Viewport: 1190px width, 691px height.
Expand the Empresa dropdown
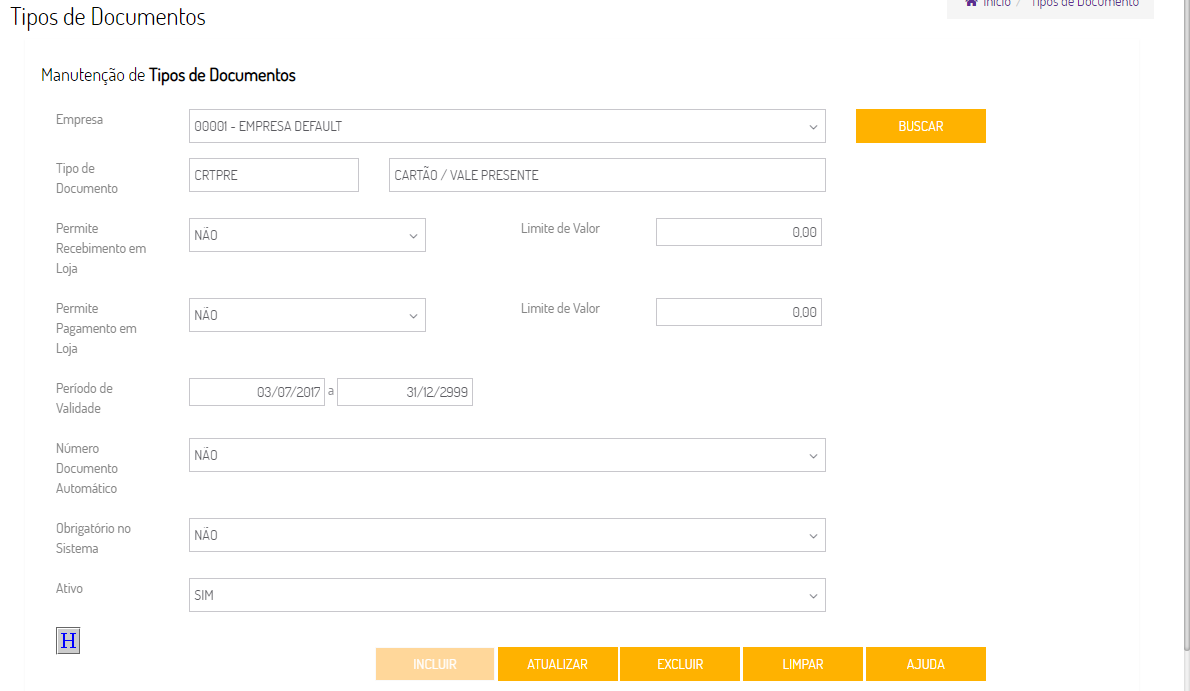507,126
